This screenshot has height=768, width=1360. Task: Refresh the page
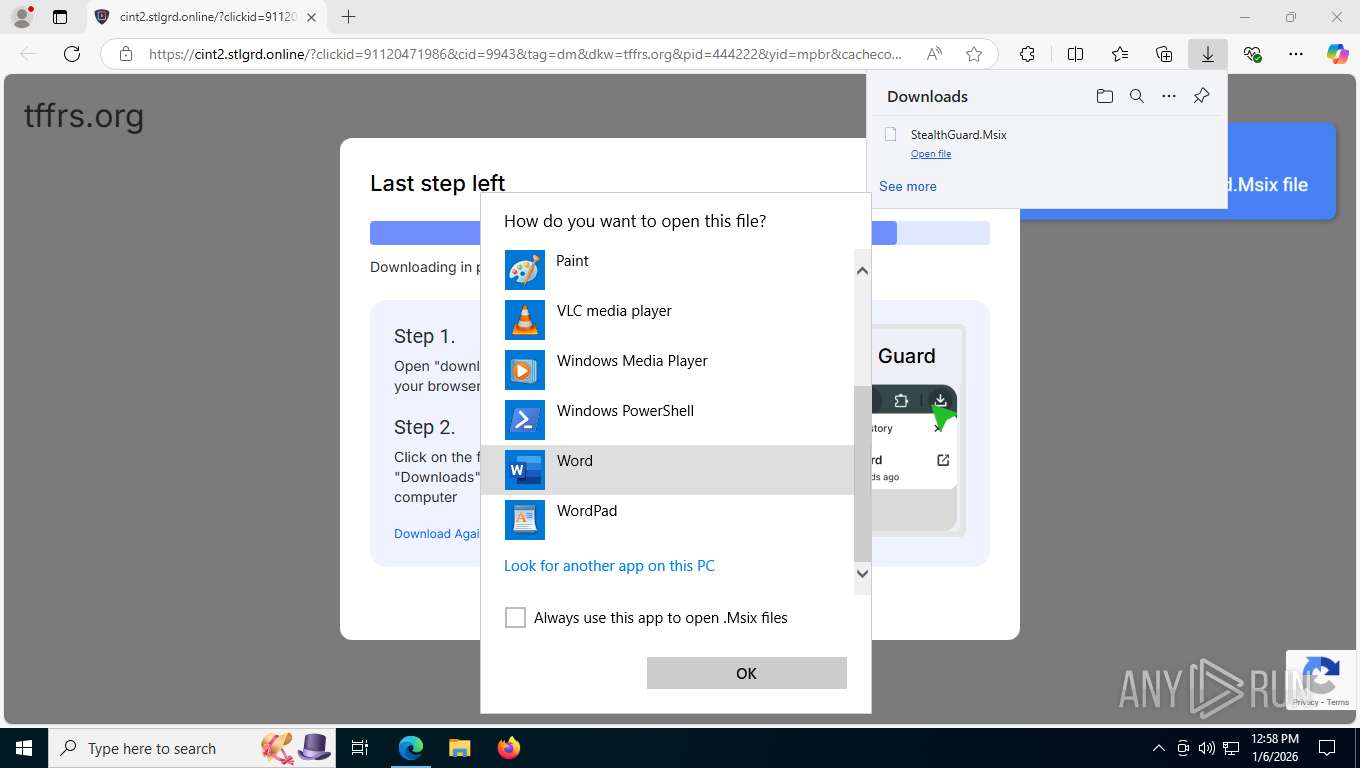coord(72,54)
